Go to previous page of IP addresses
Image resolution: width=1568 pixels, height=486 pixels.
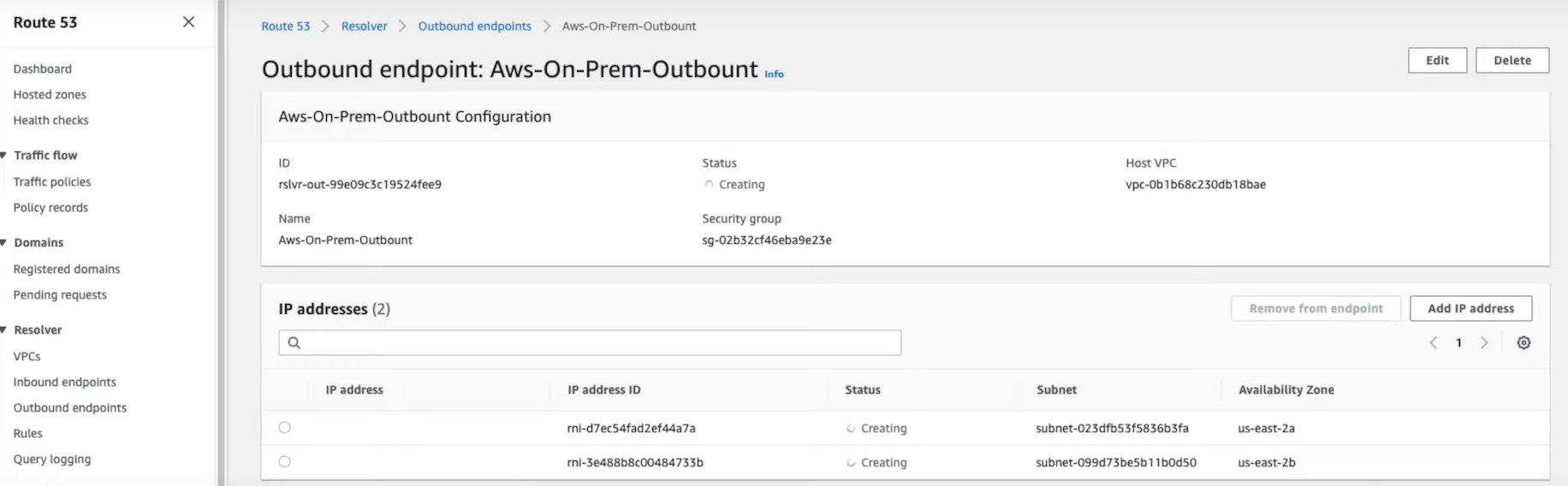pyautogui.click(x=1434, y=343)
